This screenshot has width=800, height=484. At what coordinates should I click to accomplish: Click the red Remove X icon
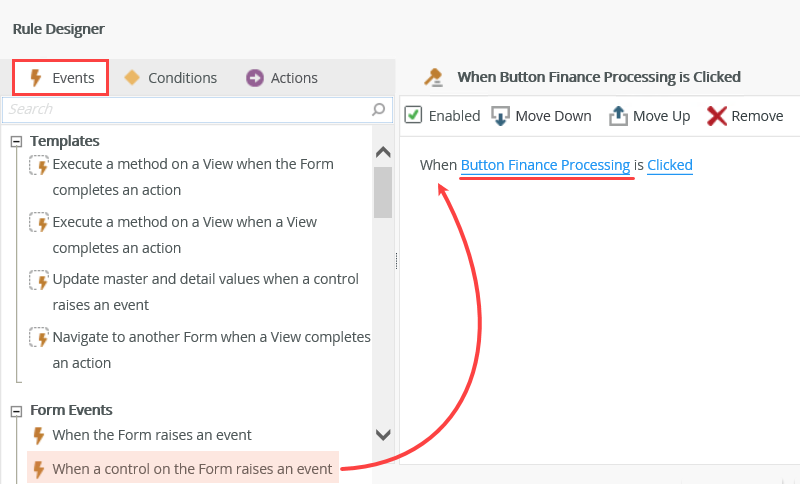click(x=716, y=116)
